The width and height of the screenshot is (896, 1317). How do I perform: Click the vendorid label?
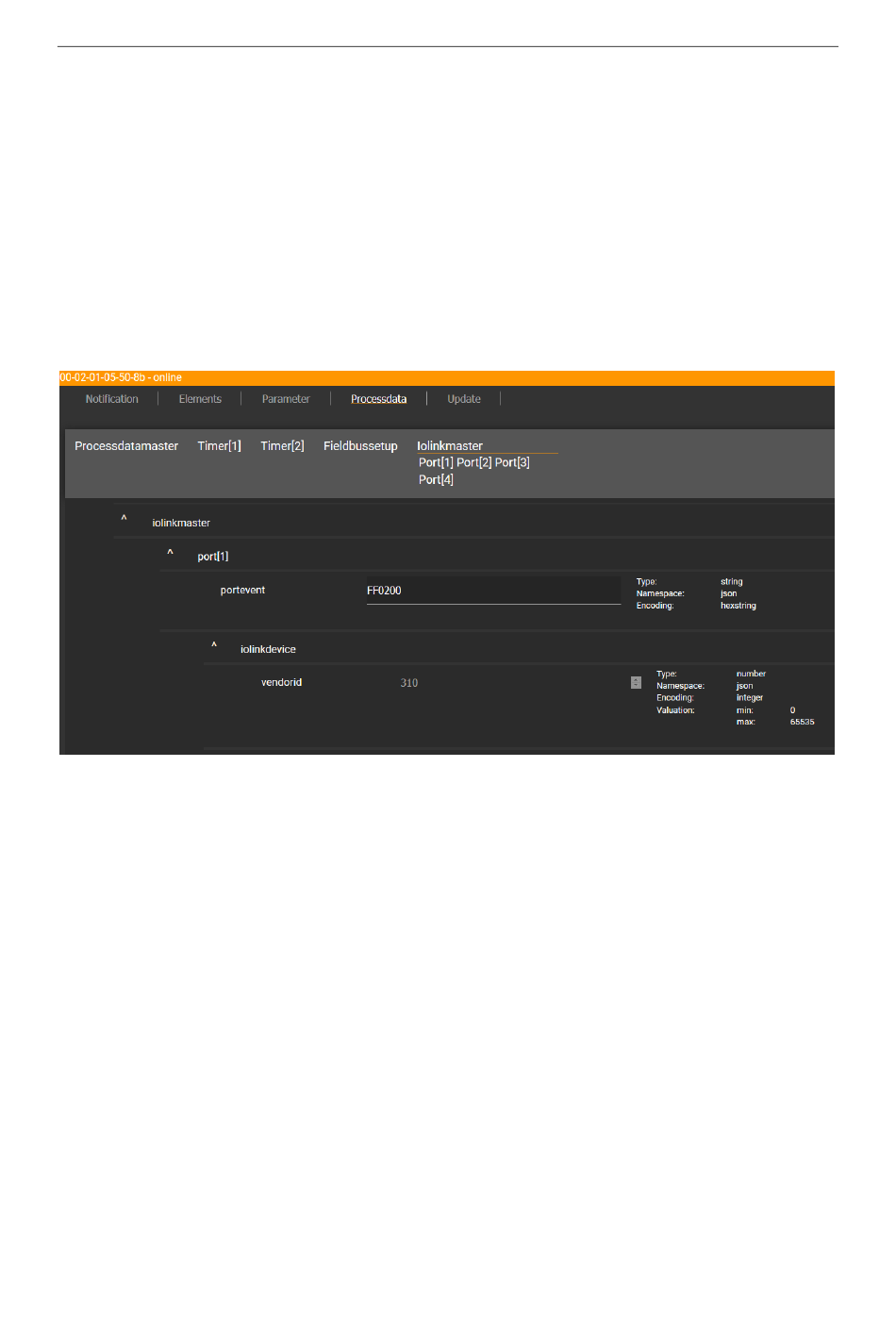(x=281, y=682)
